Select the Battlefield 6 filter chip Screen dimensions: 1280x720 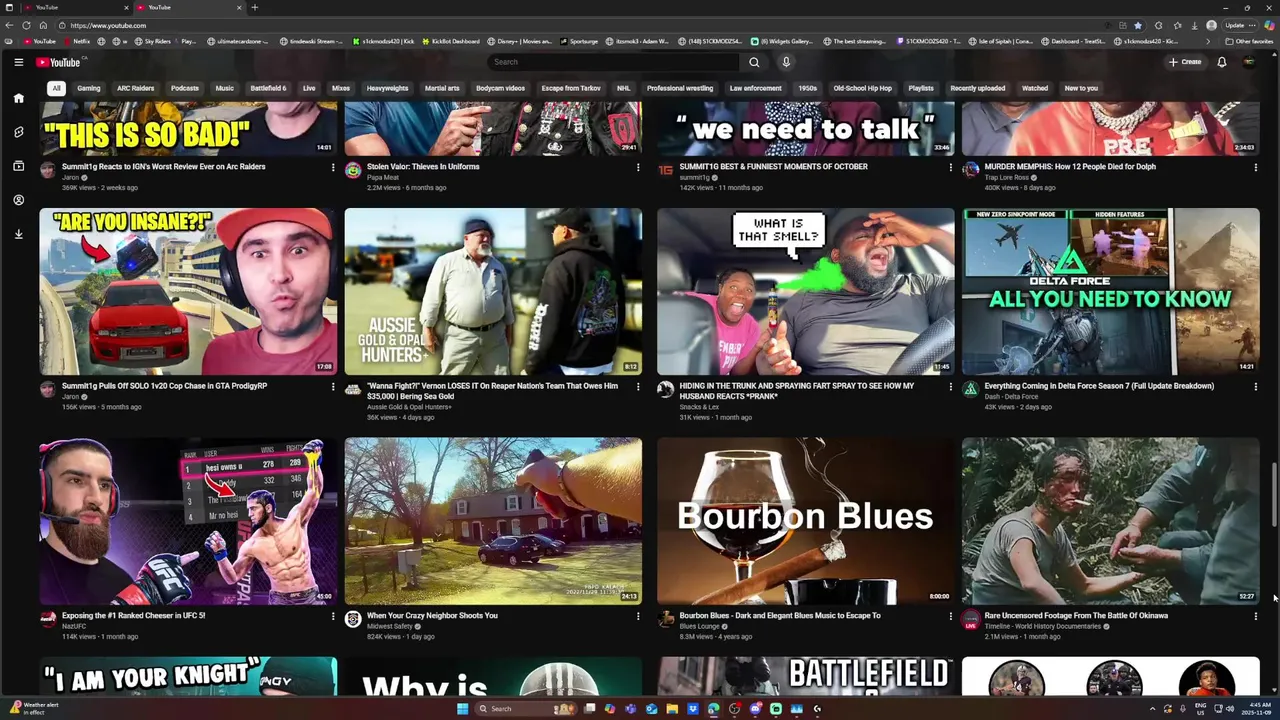click(x=268, y=88)
